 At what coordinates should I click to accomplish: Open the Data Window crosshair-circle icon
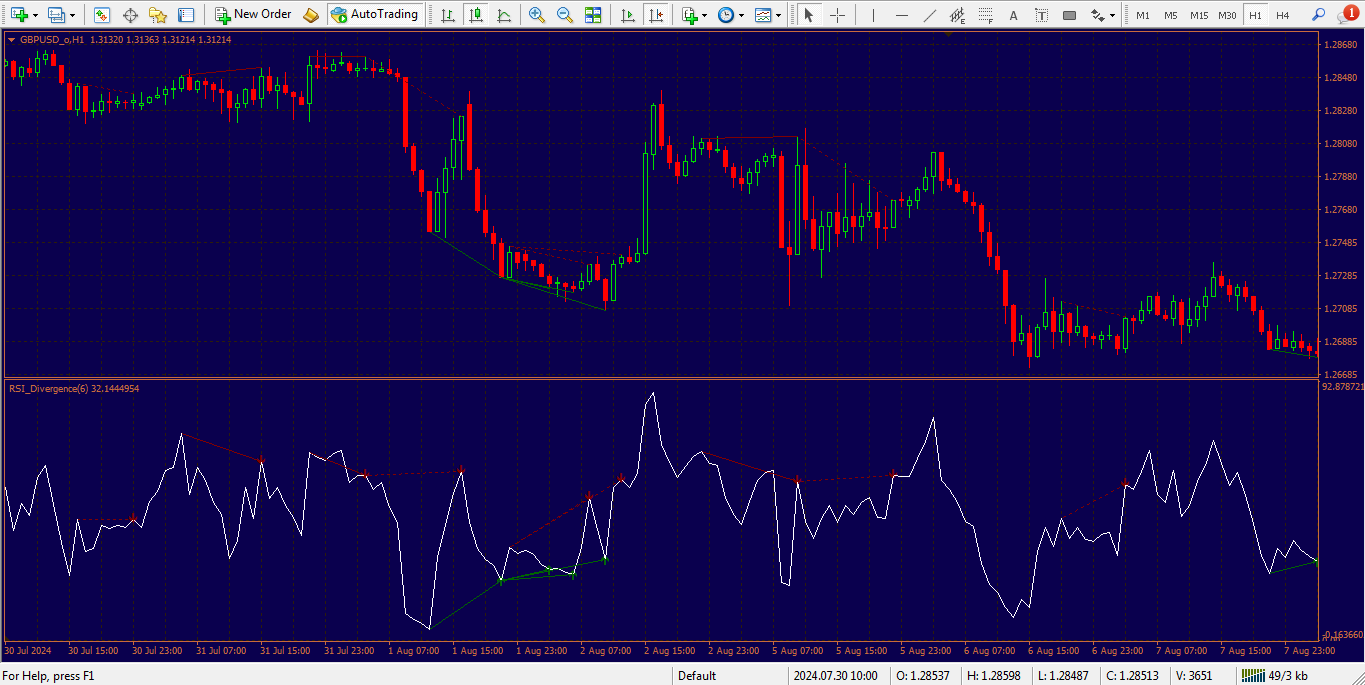click(130, 14)
